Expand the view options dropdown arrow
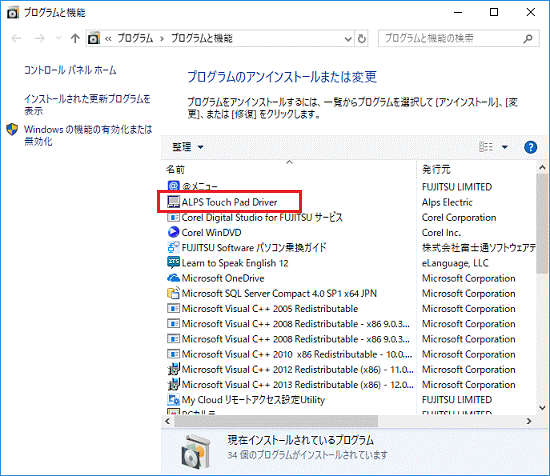550x476 pixels. 504,147
